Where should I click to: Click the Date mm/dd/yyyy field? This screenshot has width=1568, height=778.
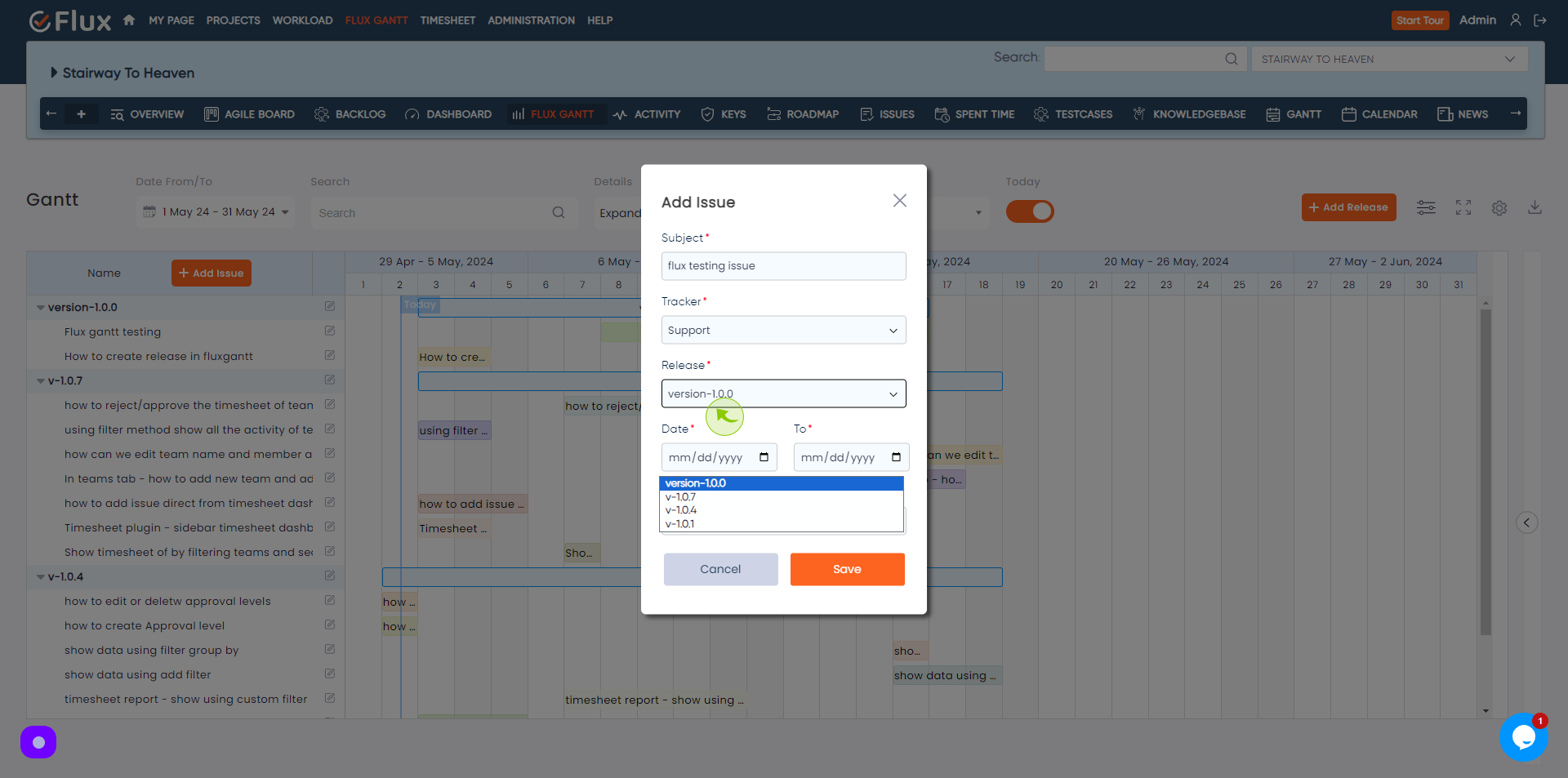click(719, 457)
